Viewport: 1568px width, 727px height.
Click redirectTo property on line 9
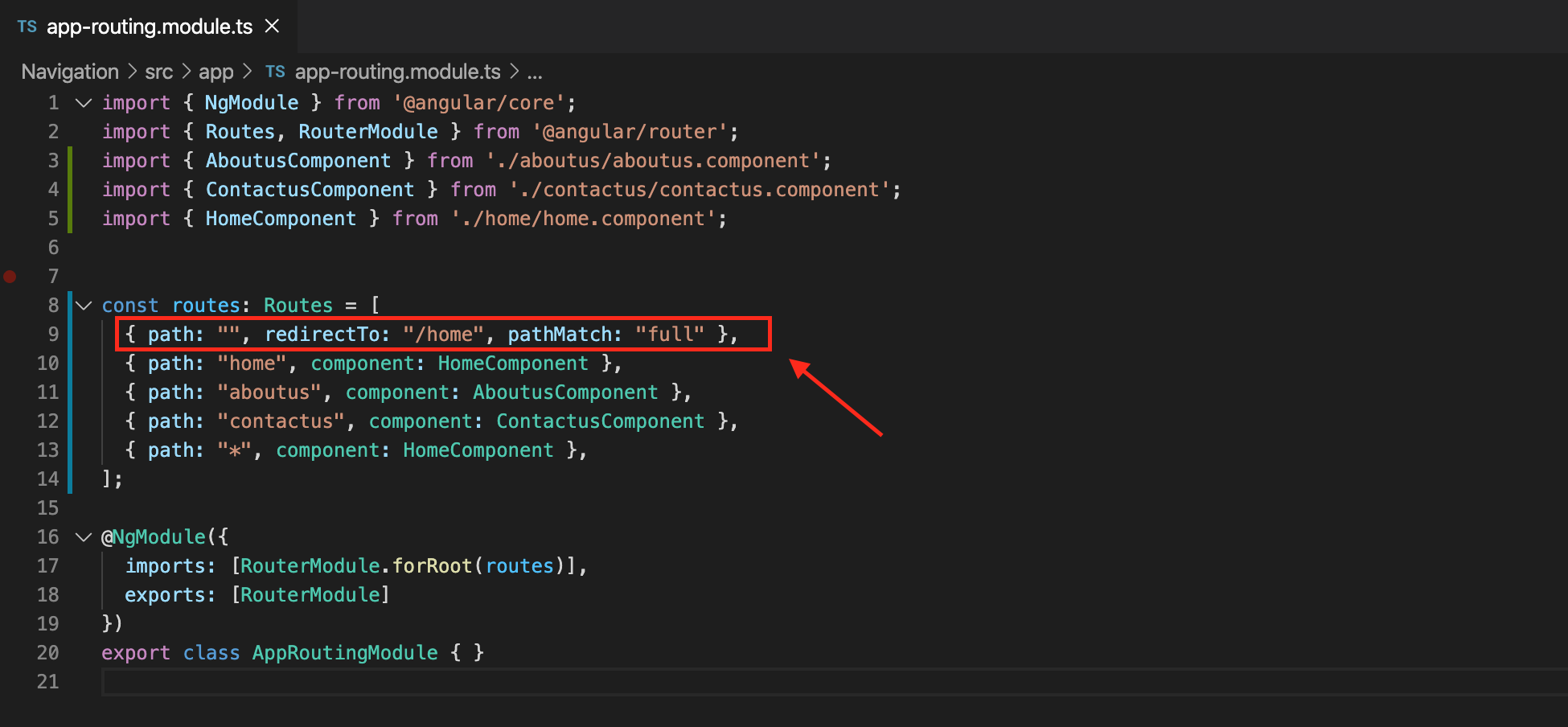point(322,335)
